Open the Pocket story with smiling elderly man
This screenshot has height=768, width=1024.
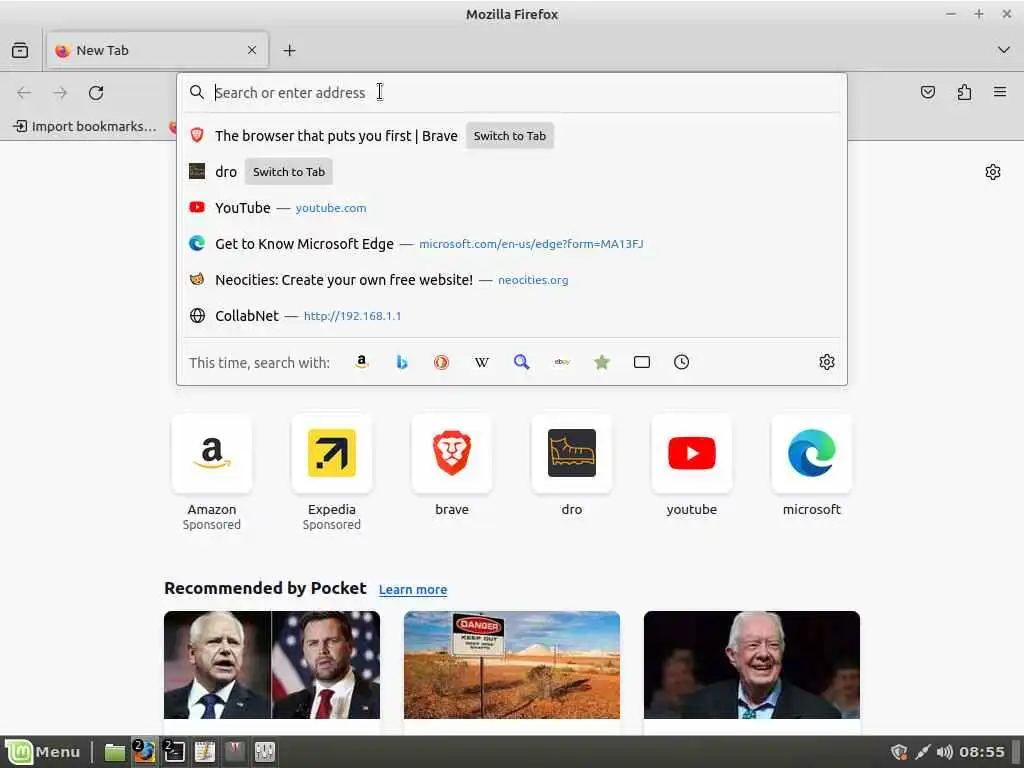pos(752,665)
